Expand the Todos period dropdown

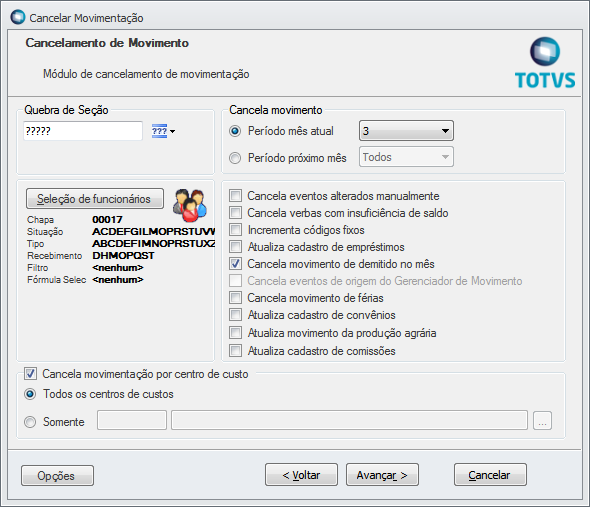(x=406, y=157)
